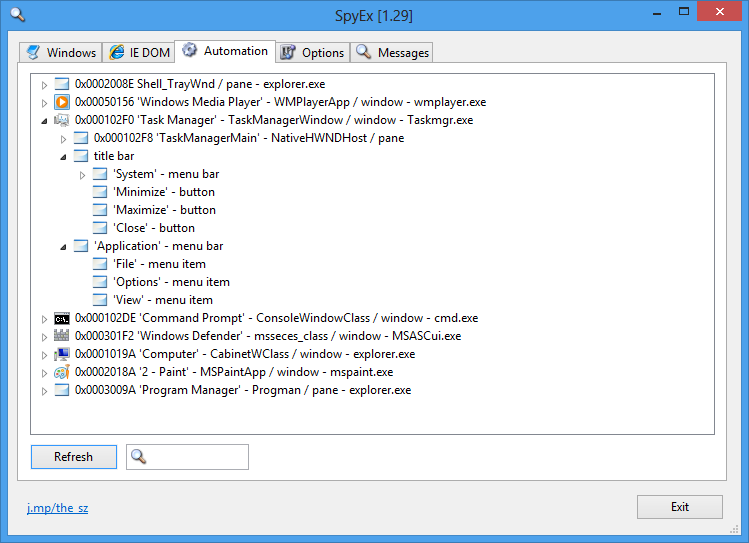Image resolution: width=749 pixels, height=543 pixels.
Task: Select the 'Computer' - CabinetWClass row text
Action: click(x=245, y=354)
